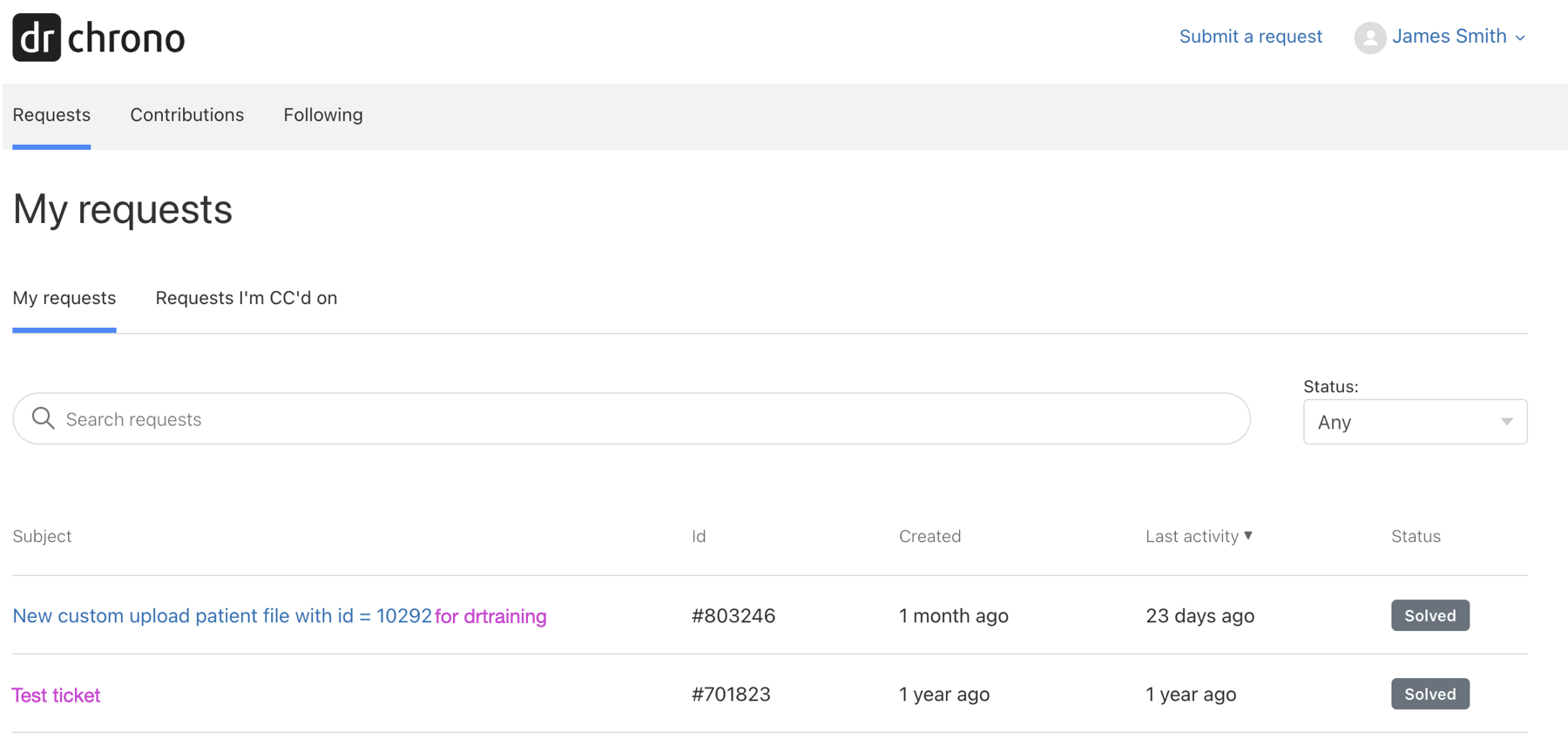Screen dimensions: 1568x739
Task: Click the drchrono logo
Action: 98,37
